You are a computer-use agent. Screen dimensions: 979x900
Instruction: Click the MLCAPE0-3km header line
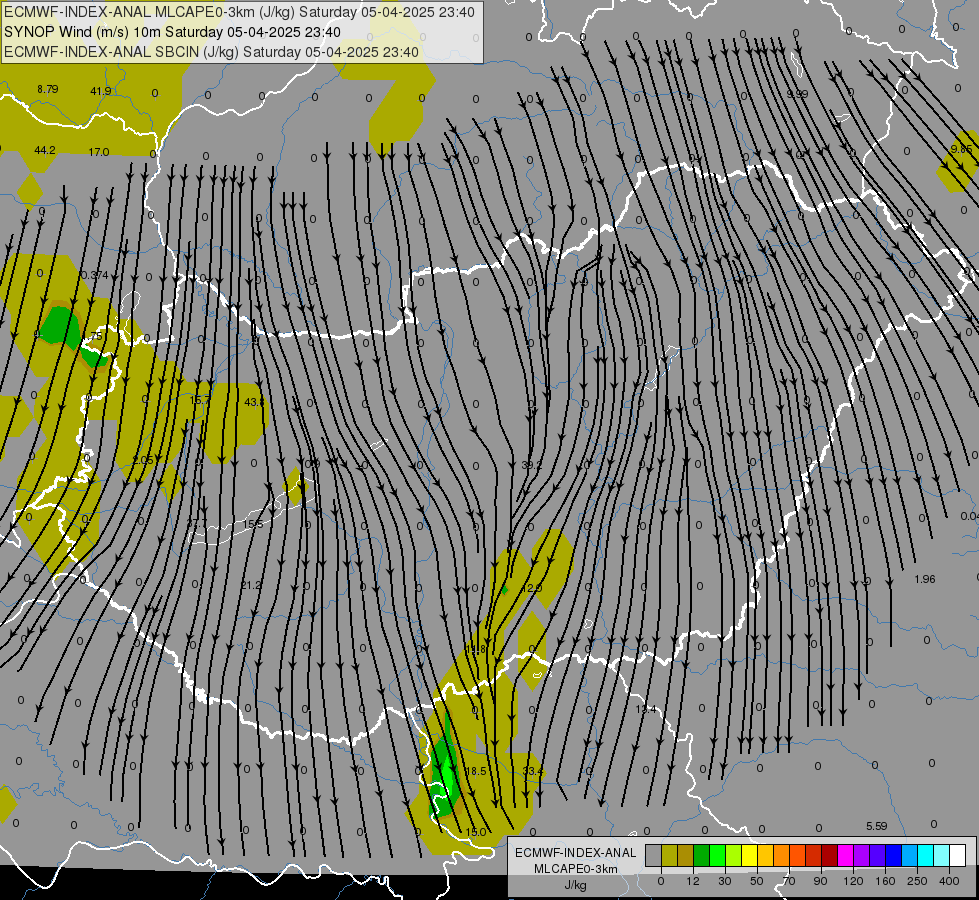coord(239,12)
